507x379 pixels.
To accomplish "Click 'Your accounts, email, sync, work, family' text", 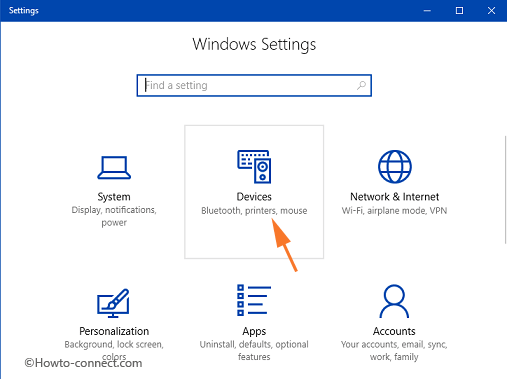I will coord(394,350).
